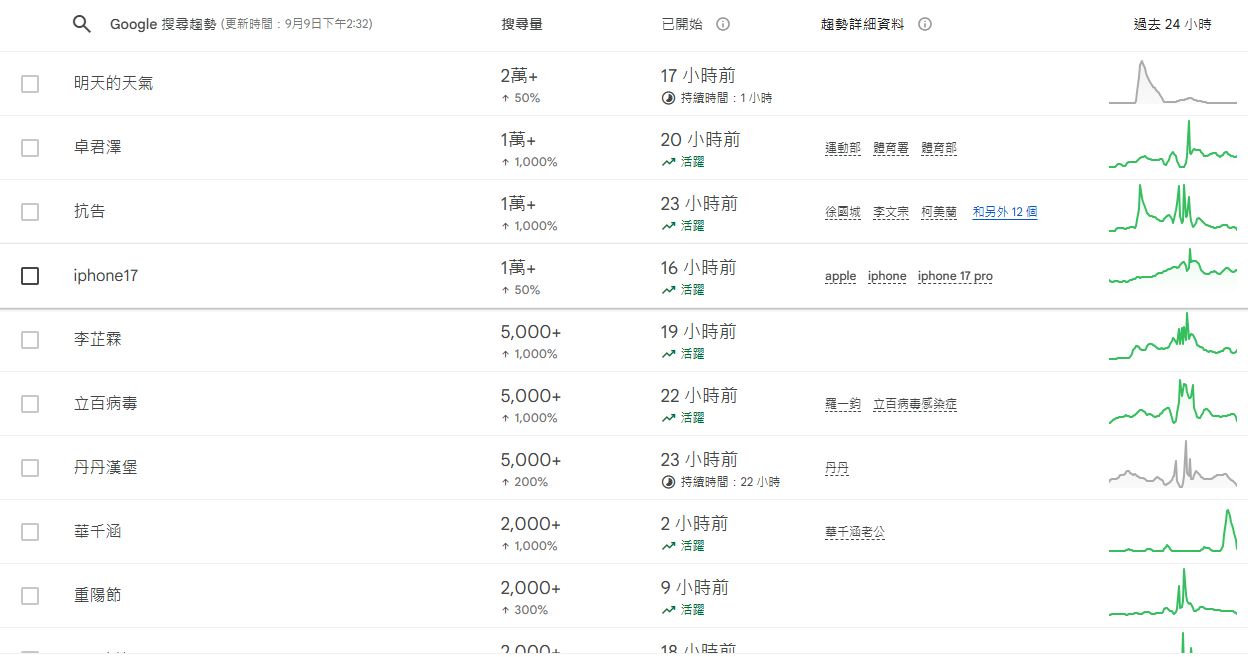Click info icon next to 已開始
This screenshot has height=657, width=1248.
(723, 24)
